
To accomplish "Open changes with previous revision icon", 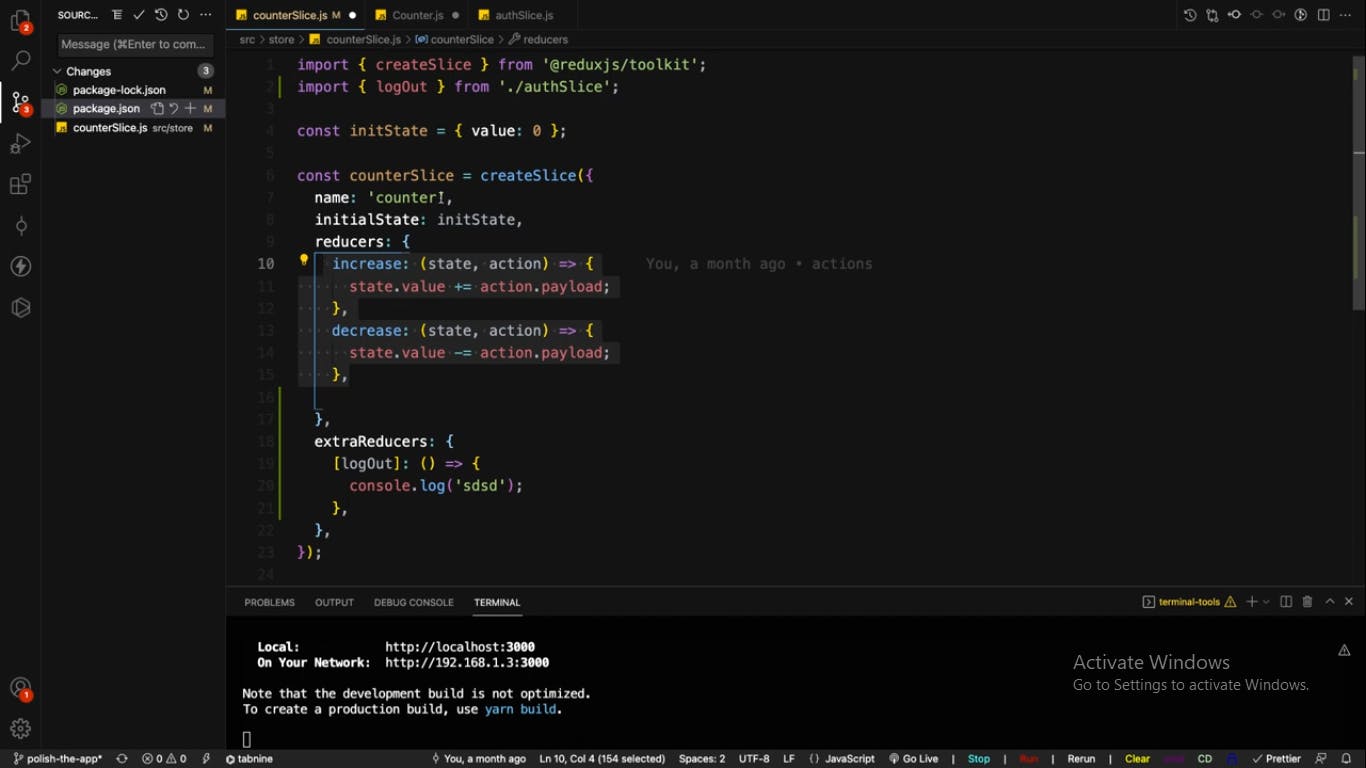I will tap(1234, 15).
